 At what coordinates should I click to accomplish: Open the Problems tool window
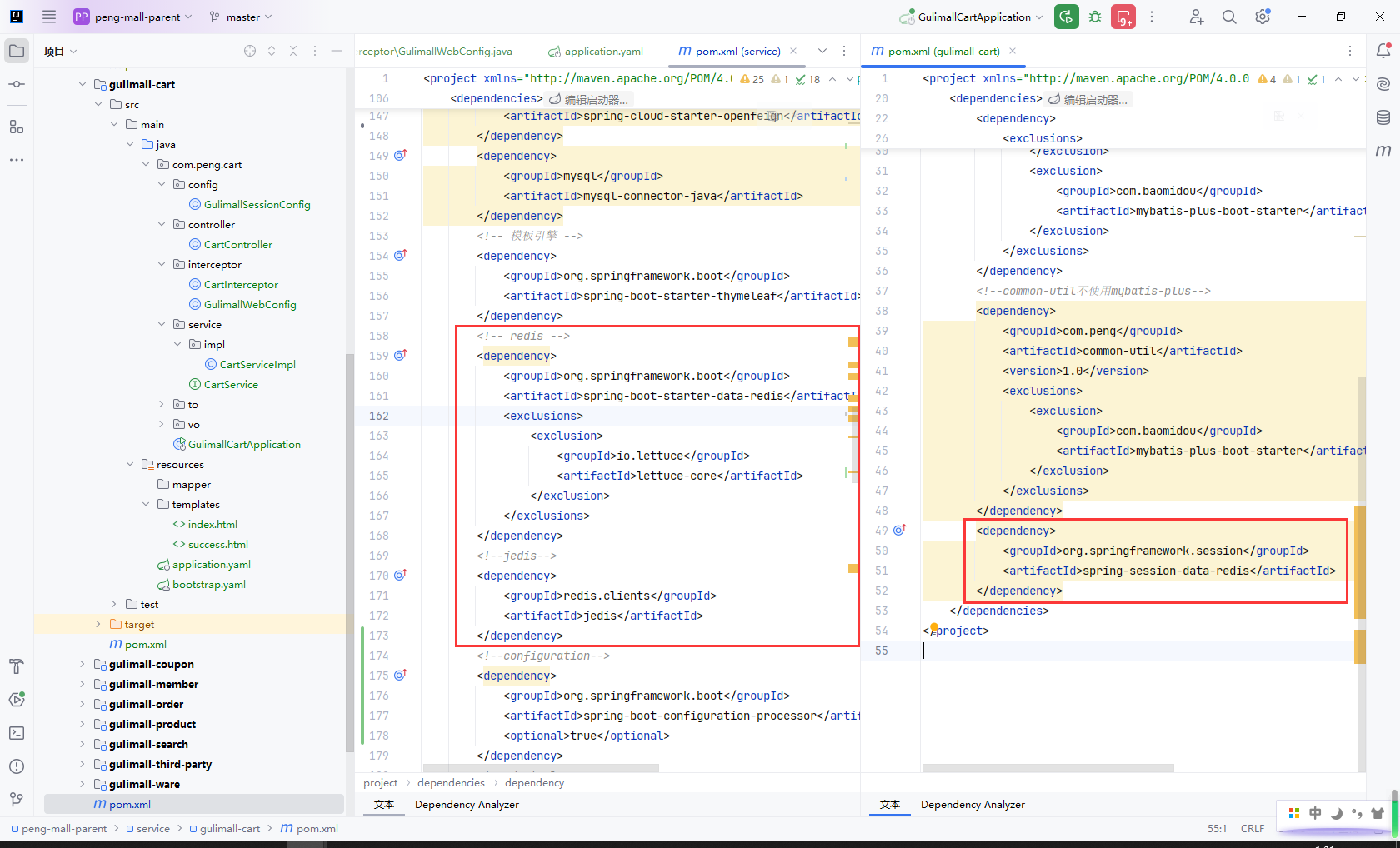[x=17, y=766]
